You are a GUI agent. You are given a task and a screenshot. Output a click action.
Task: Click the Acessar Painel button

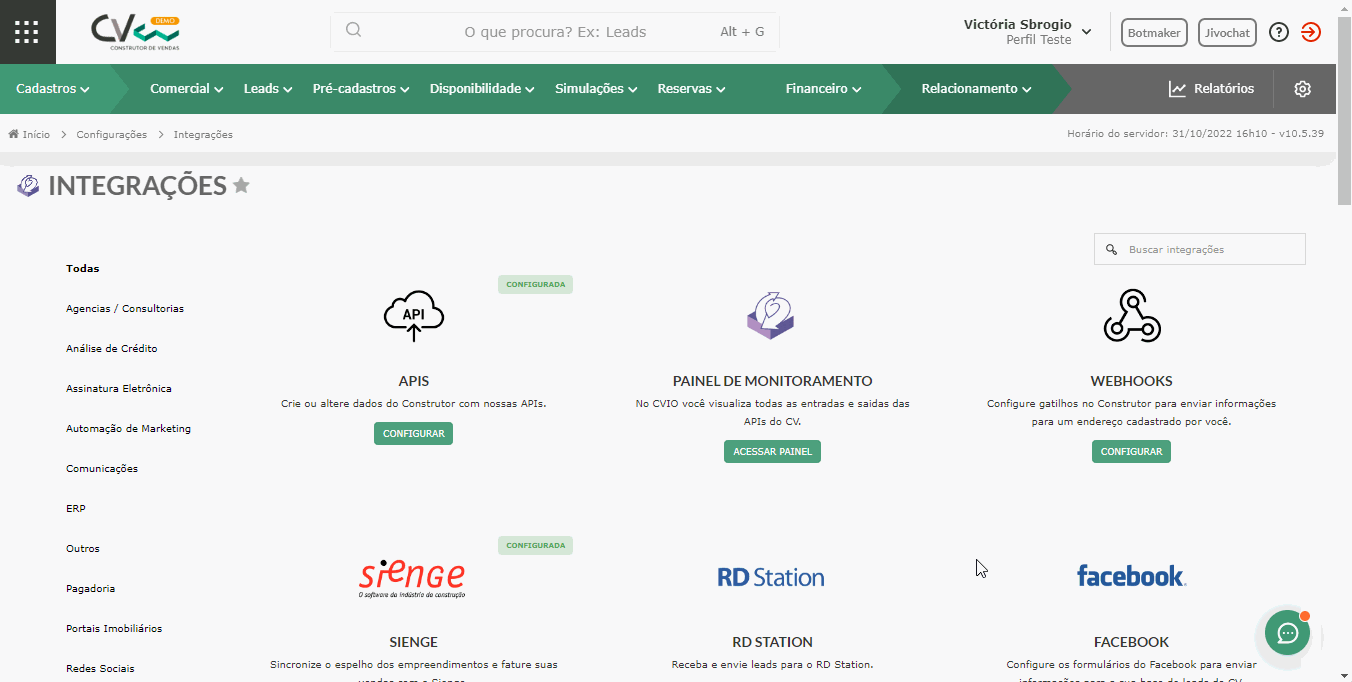pyautogui.click(x=772, y=451)
